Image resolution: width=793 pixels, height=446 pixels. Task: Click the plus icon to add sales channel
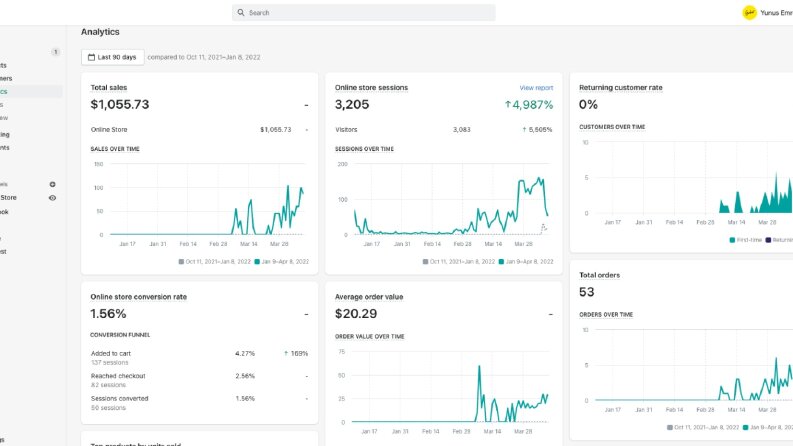coord(52,185)
